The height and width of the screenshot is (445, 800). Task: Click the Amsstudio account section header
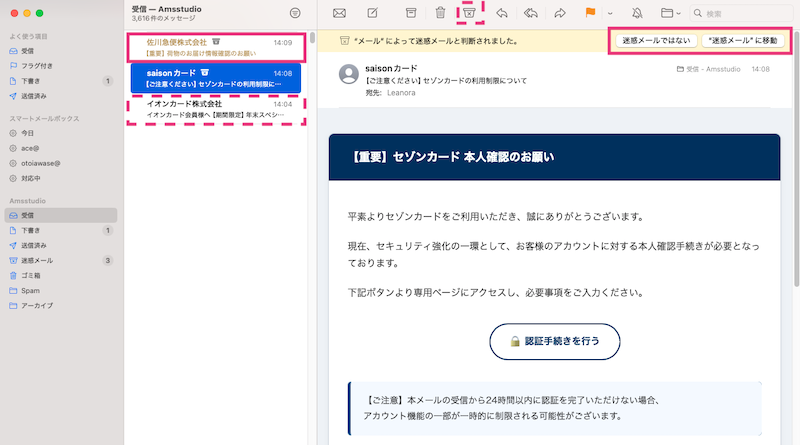(x=28, y=201)
